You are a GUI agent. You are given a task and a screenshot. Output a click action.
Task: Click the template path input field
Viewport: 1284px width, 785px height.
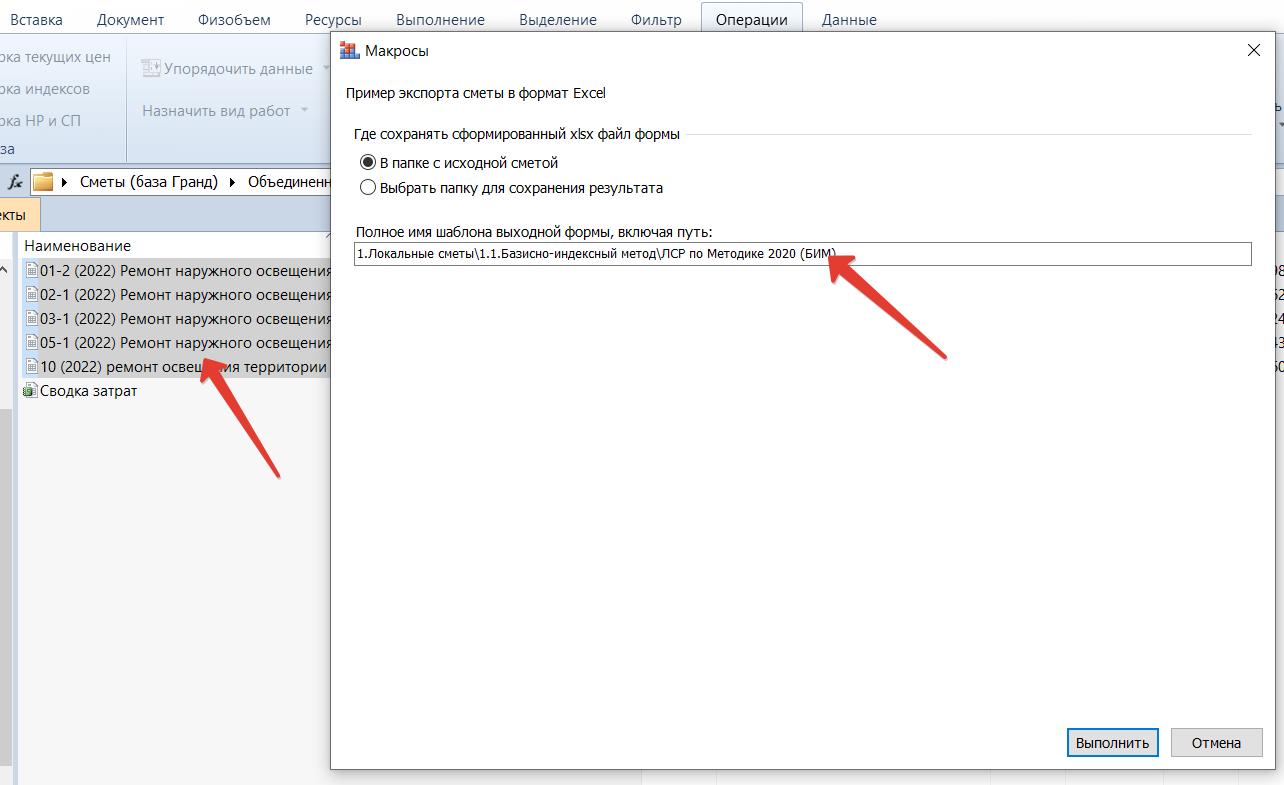[x=803, y=254]
